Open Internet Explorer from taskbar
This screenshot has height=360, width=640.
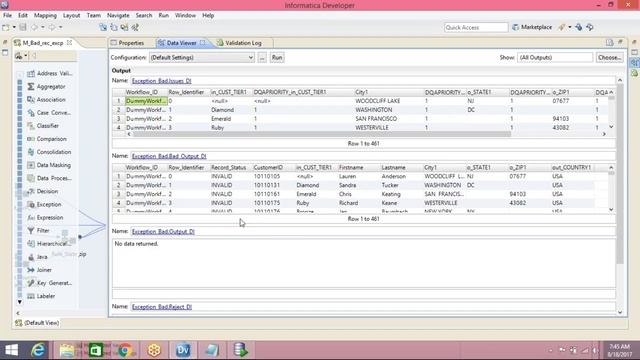38,350
